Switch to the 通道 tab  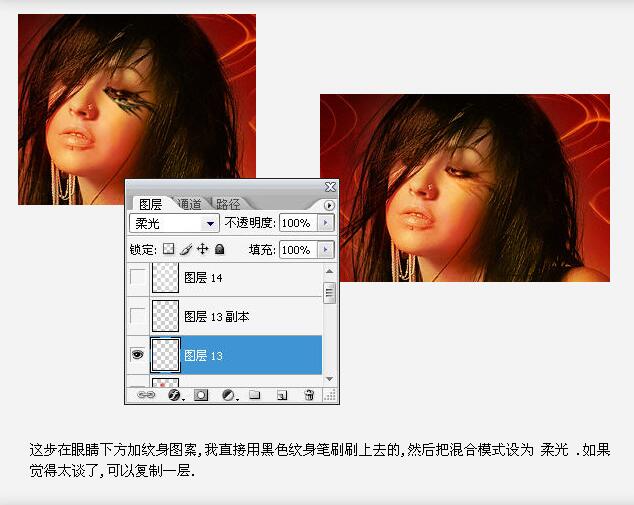(189, 204)
